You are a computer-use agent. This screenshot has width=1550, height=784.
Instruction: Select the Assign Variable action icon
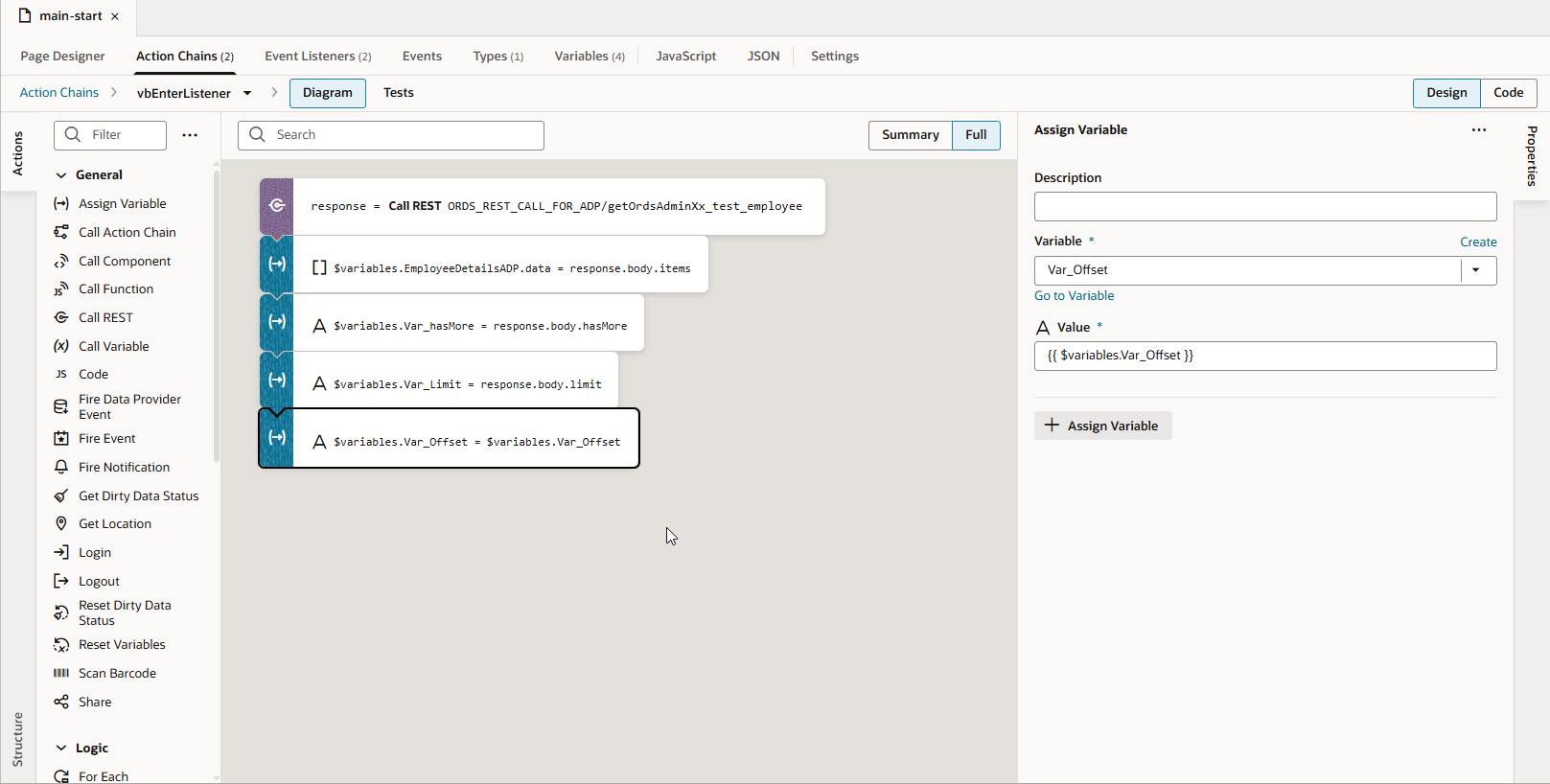pyautogui.click(x=61, y=204)
